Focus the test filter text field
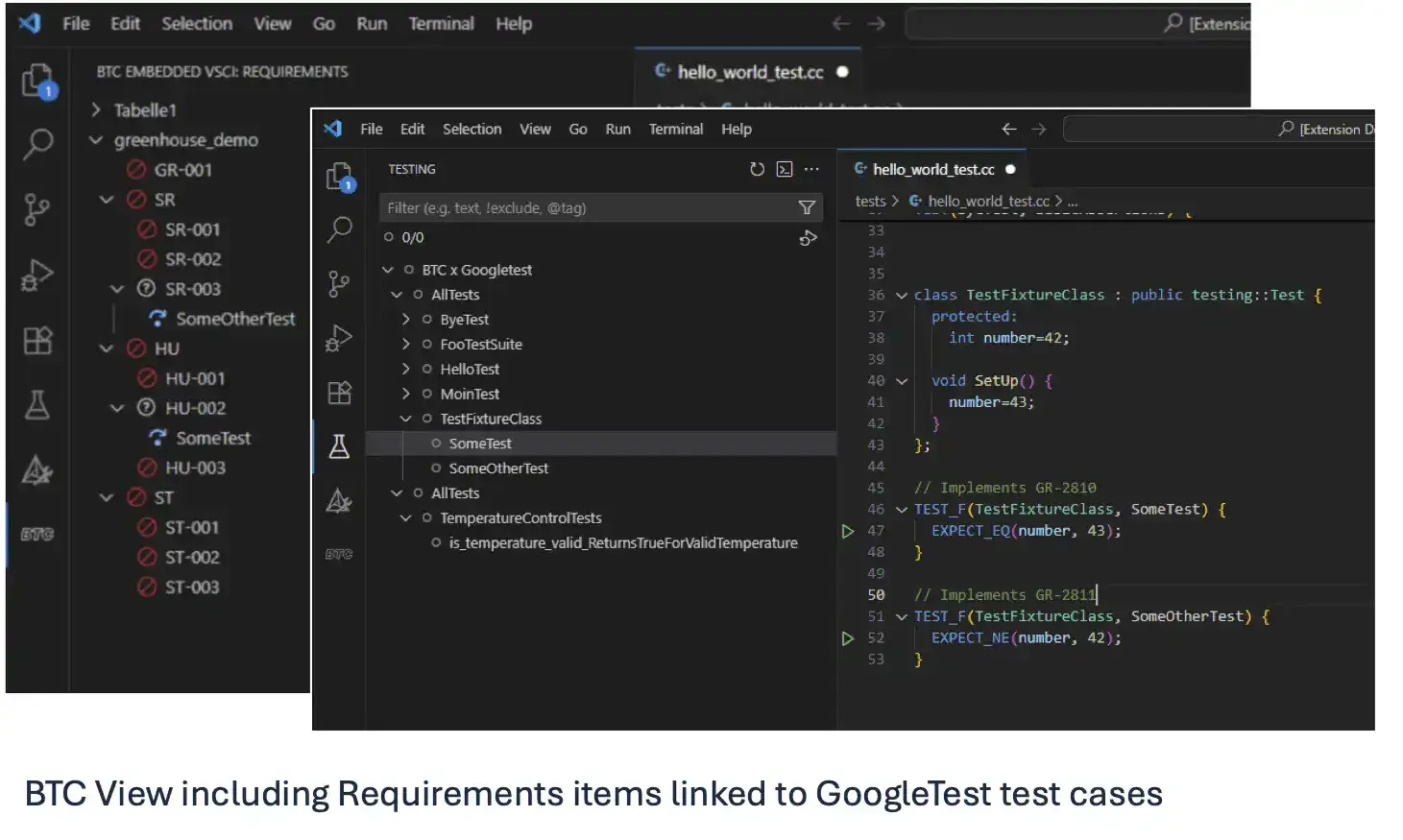The image size is (1403, 840). click(588, 207)
